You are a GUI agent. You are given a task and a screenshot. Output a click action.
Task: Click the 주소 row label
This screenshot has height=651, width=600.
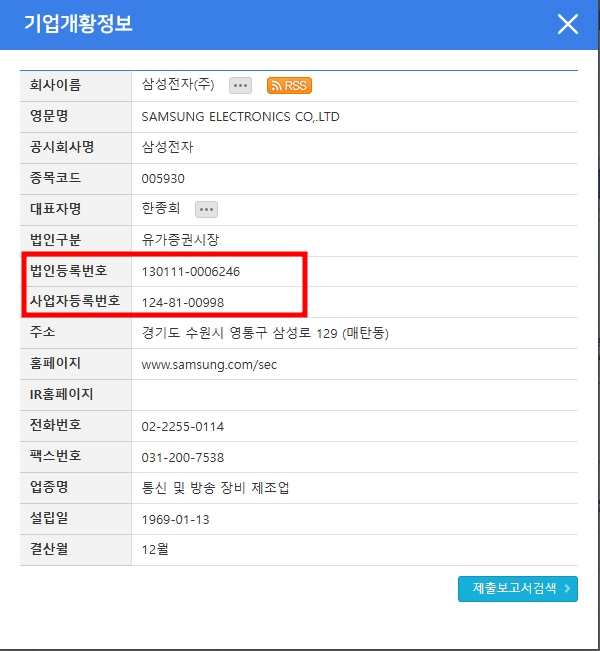click(42, 332)
